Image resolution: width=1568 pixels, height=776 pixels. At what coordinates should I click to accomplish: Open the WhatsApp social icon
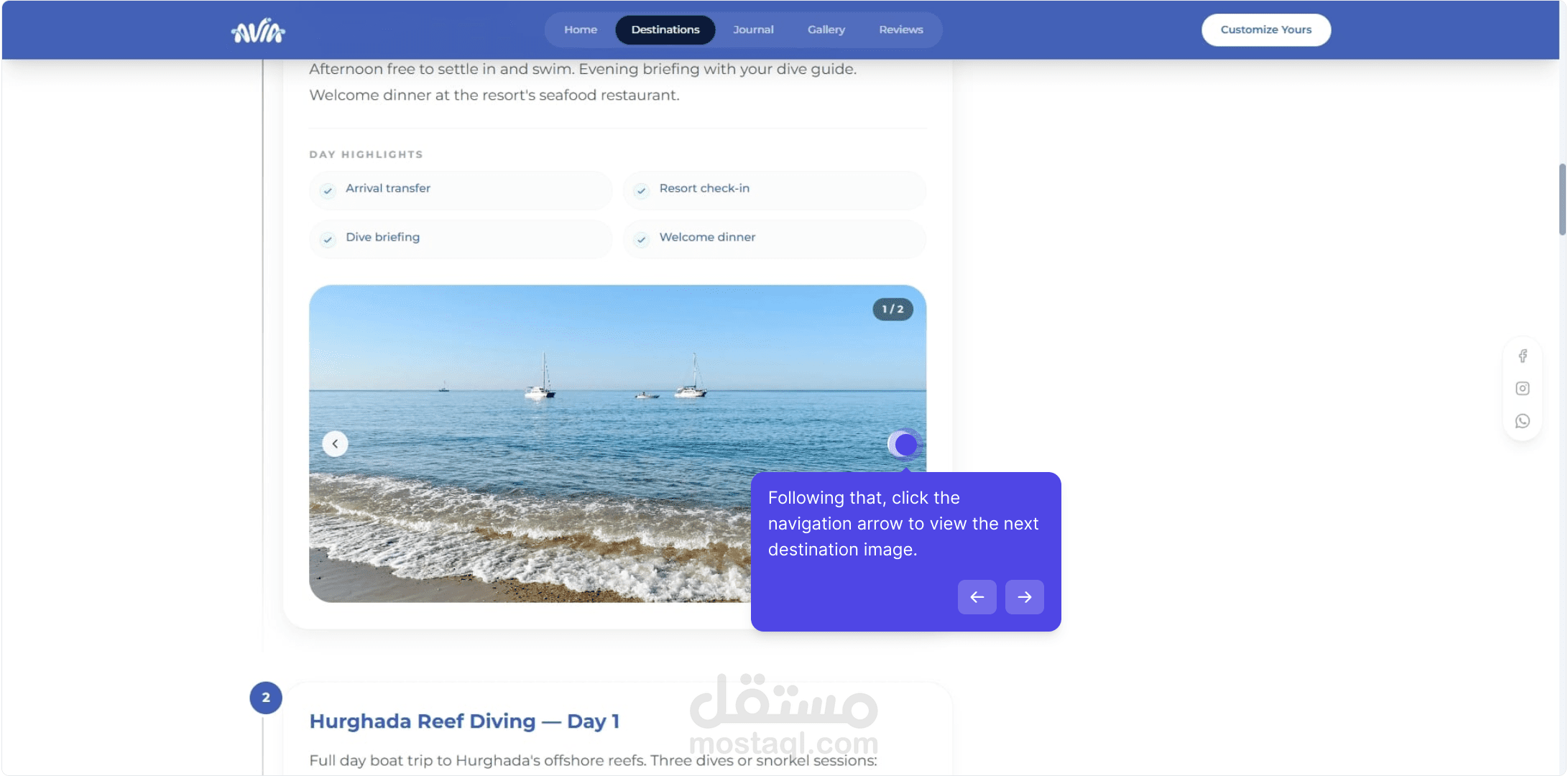[x=1522, y=421]
